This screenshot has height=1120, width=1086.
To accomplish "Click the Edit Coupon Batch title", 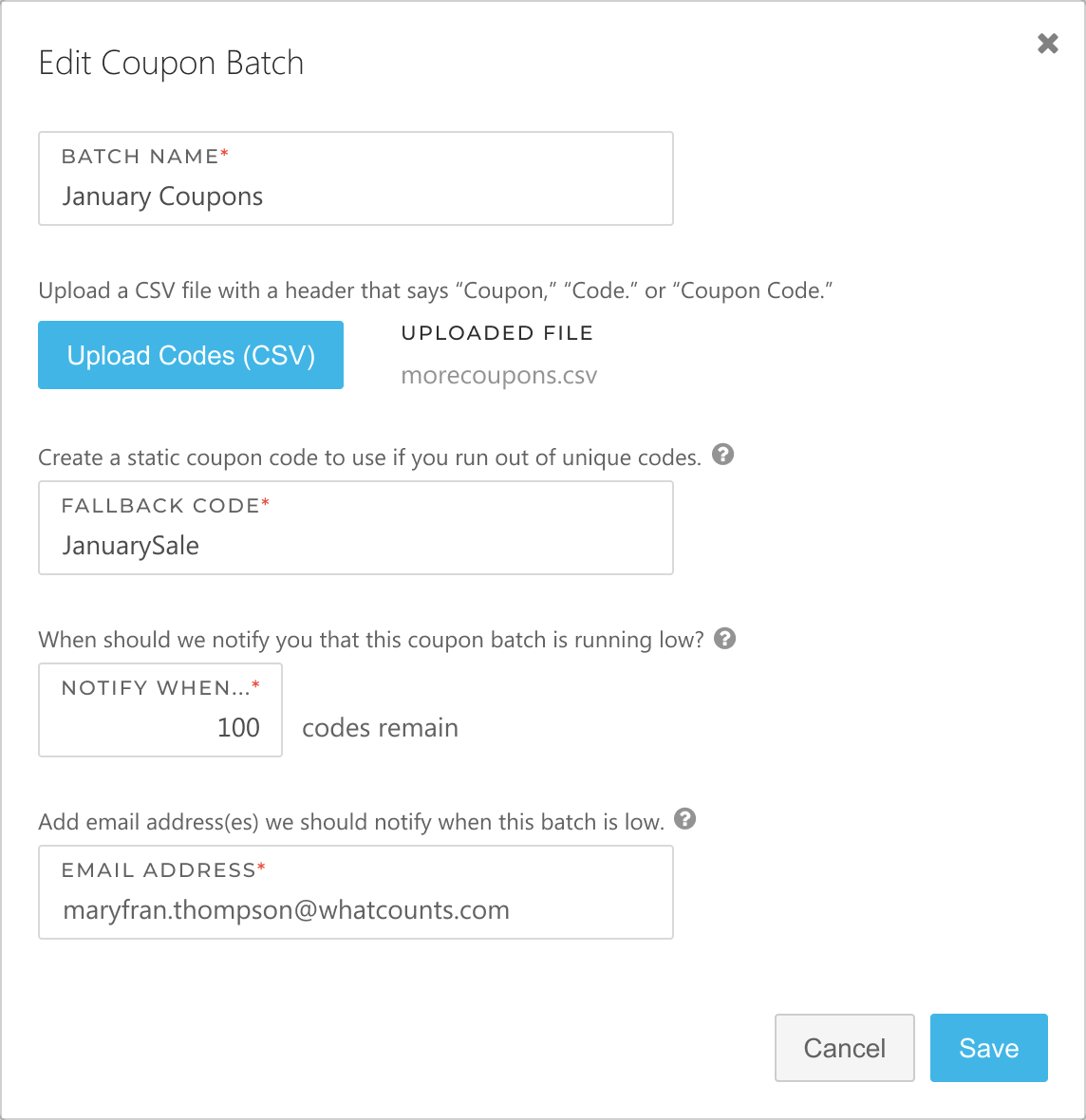I will tap(171, 64).
